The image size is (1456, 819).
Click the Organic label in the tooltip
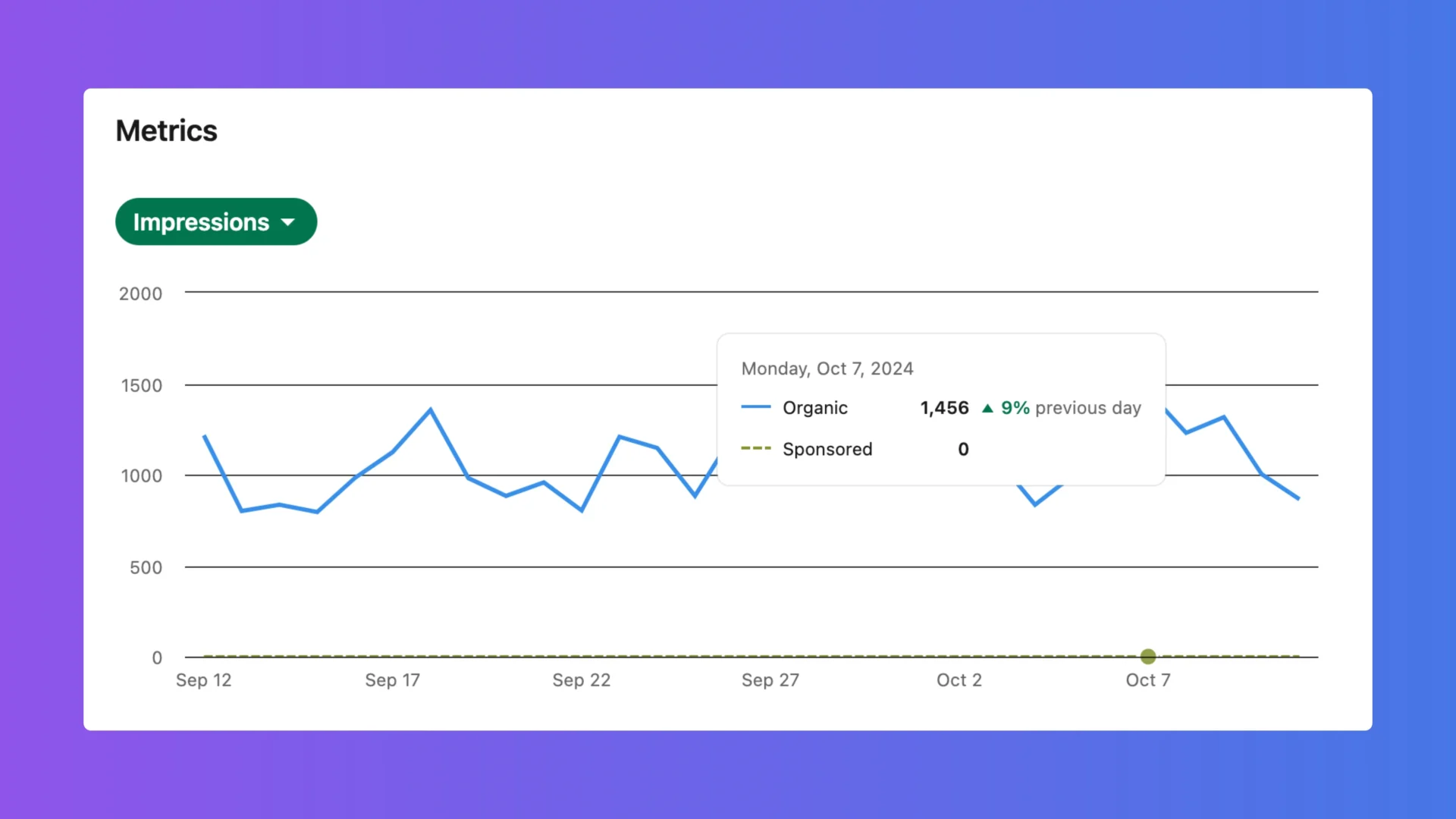[814, 408]
